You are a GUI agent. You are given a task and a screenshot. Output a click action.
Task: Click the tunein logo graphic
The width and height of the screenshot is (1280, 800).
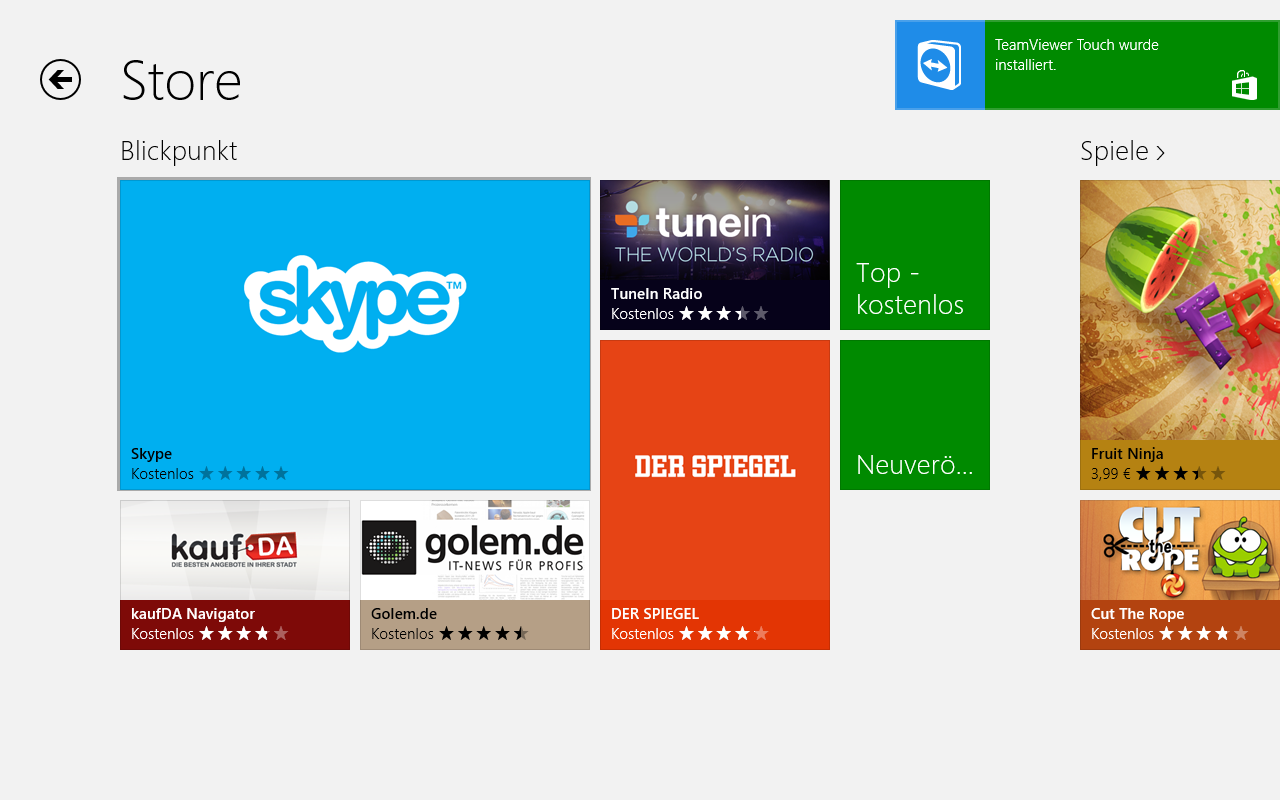714,232
